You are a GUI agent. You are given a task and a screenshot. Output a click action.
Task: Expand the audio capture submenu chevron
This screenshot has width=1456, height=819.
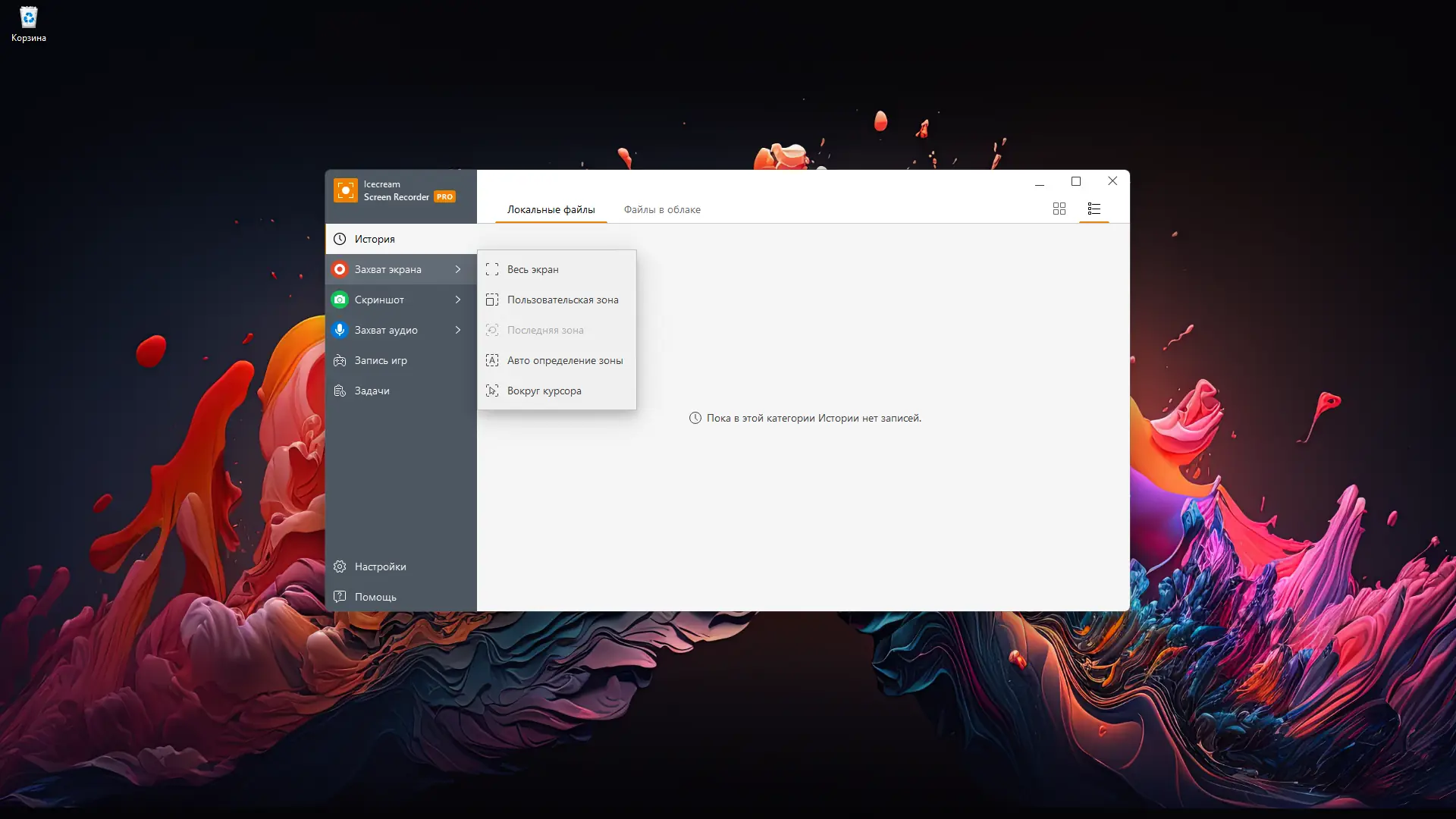[x=458, y=330]
